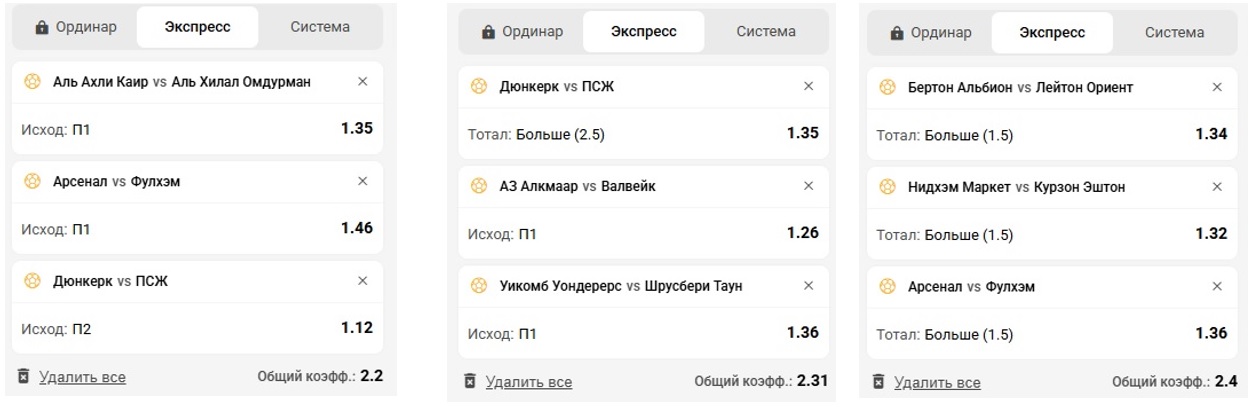Remove the Уикомб Уондерерс vs Шрусбери Таун bet

809,286
